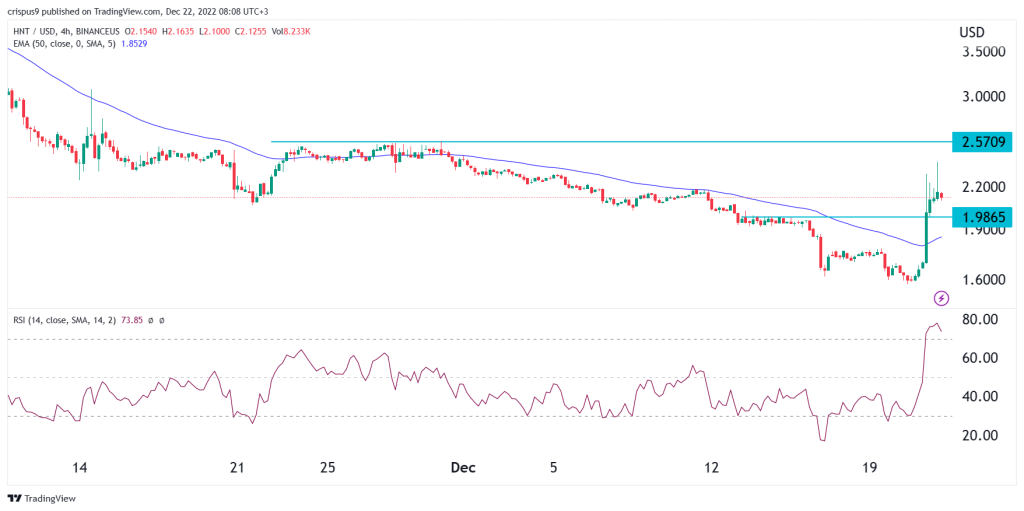Click the 3.0000 price axis label
The image size is (1024, 511).
point(982,97)
